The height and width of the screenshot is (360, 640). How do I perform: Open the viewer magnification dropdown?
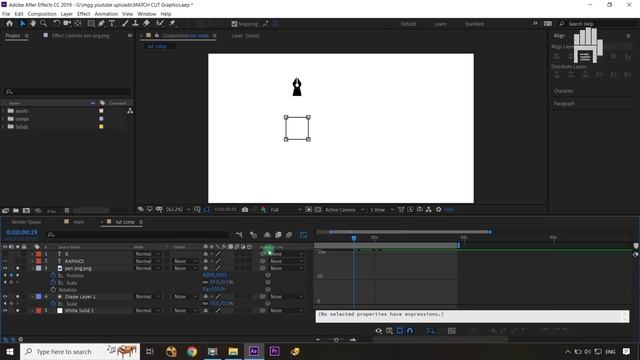178,209
